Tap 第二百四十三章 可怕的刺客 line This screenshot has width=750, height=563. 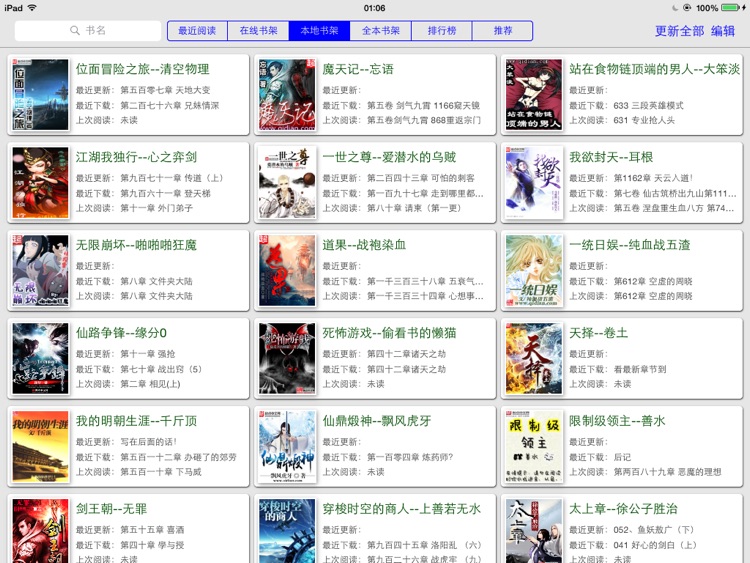[x=420, y=178]
